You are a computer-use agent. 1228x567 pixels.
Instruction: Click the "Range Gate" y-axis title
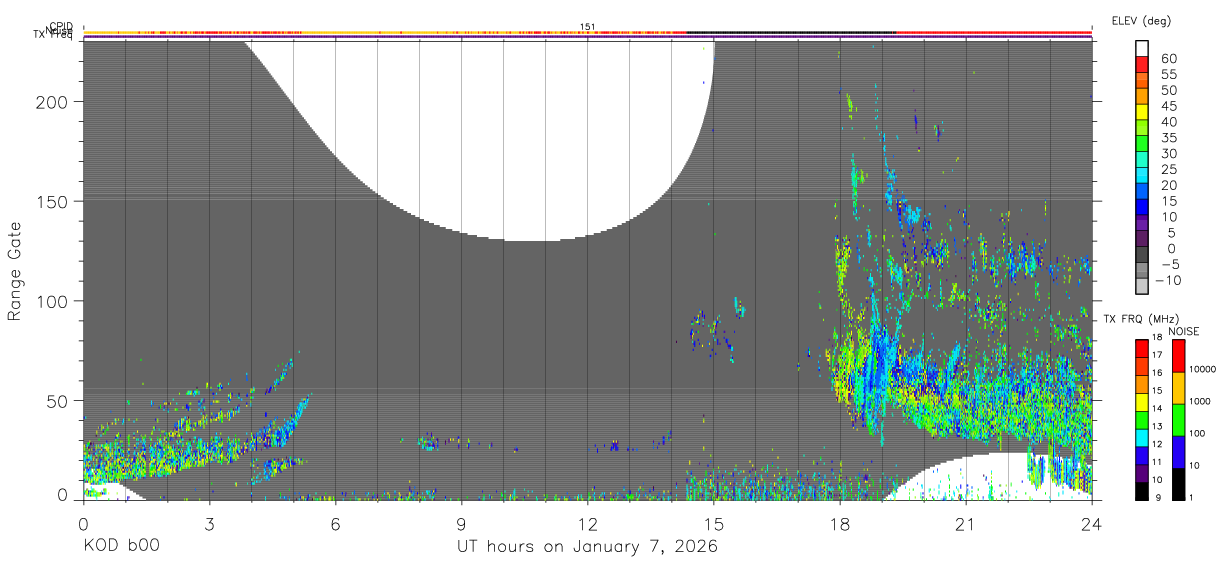tap(15, 271)
